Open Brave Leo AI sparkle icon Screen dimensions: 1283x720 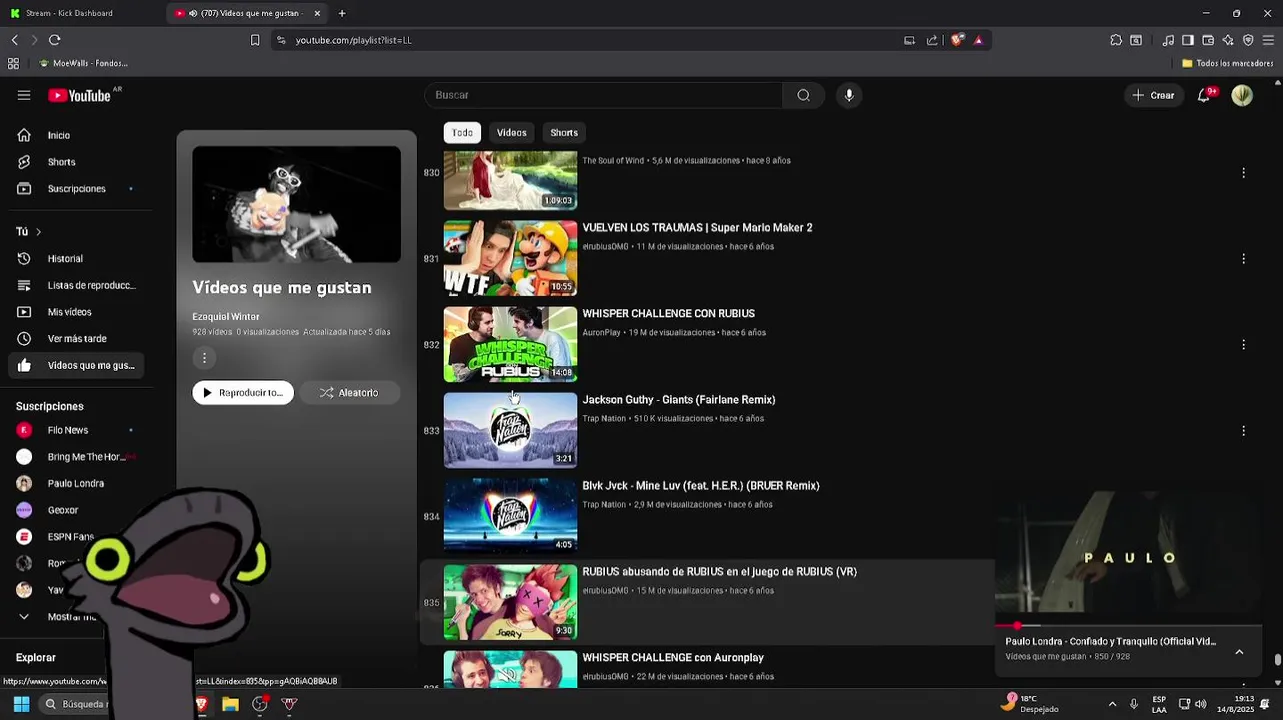1228,40
